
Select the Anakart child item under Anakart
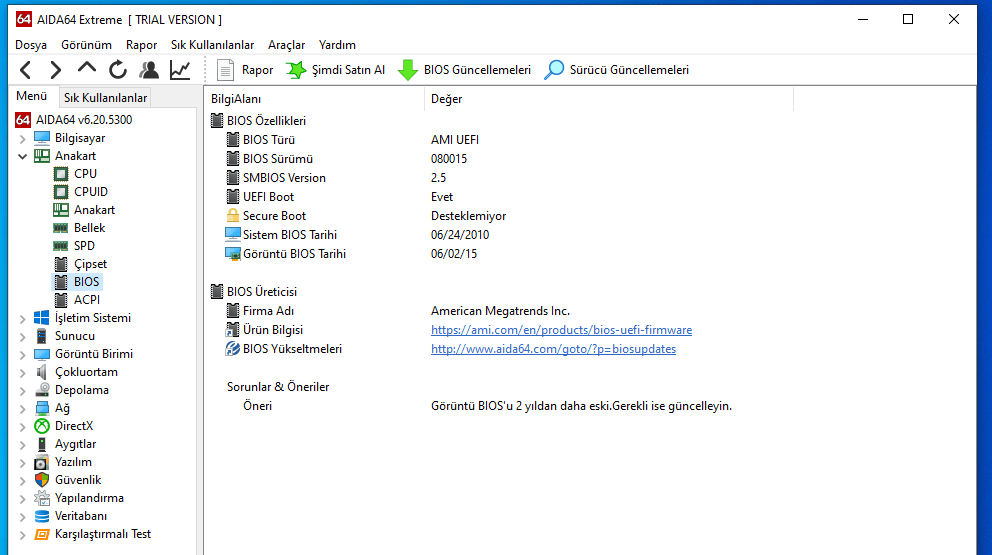point(94,209)
